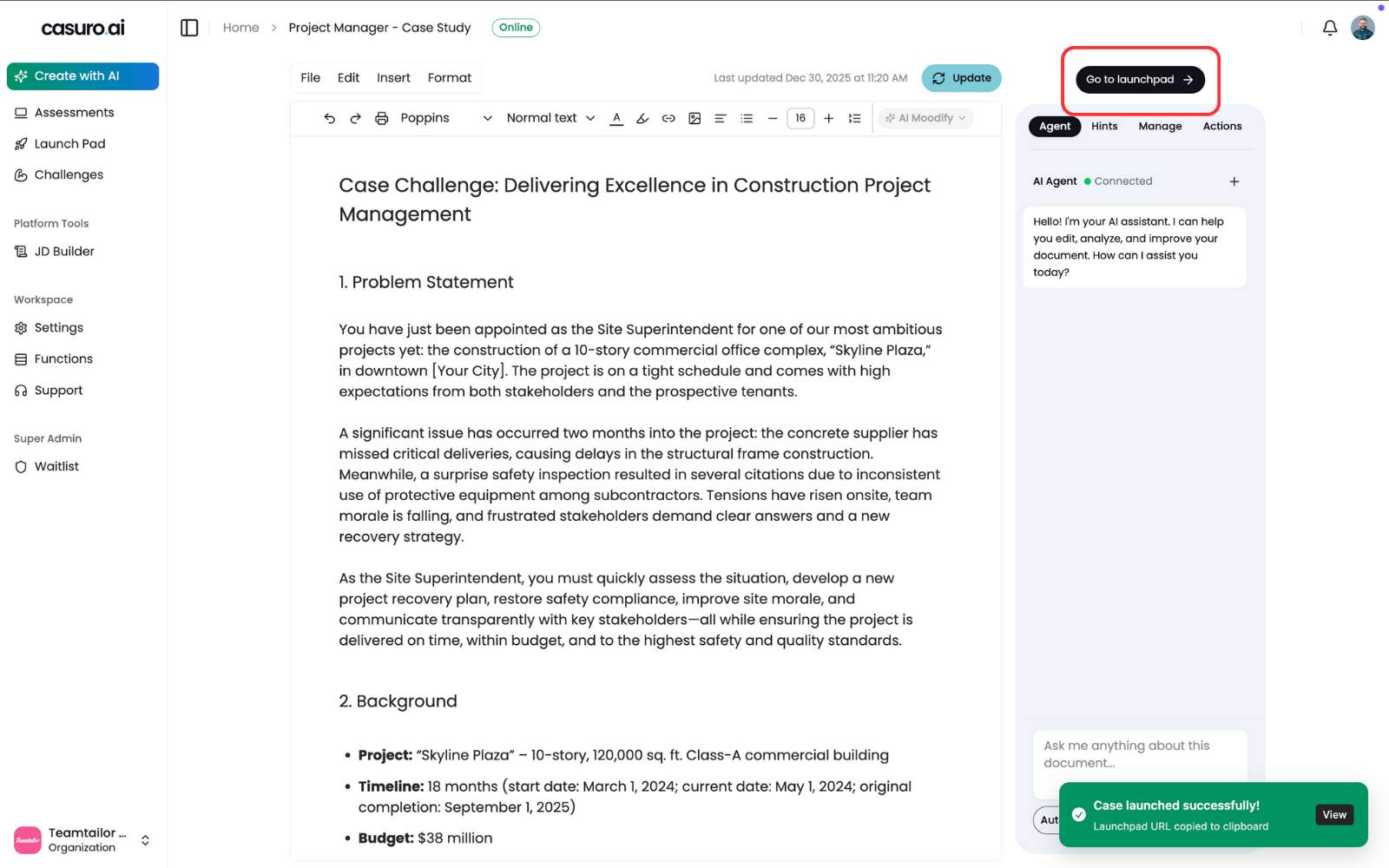Switch to the Hints tab
Viewport: 1389px width, 868px height.
tap(1104, 127)
